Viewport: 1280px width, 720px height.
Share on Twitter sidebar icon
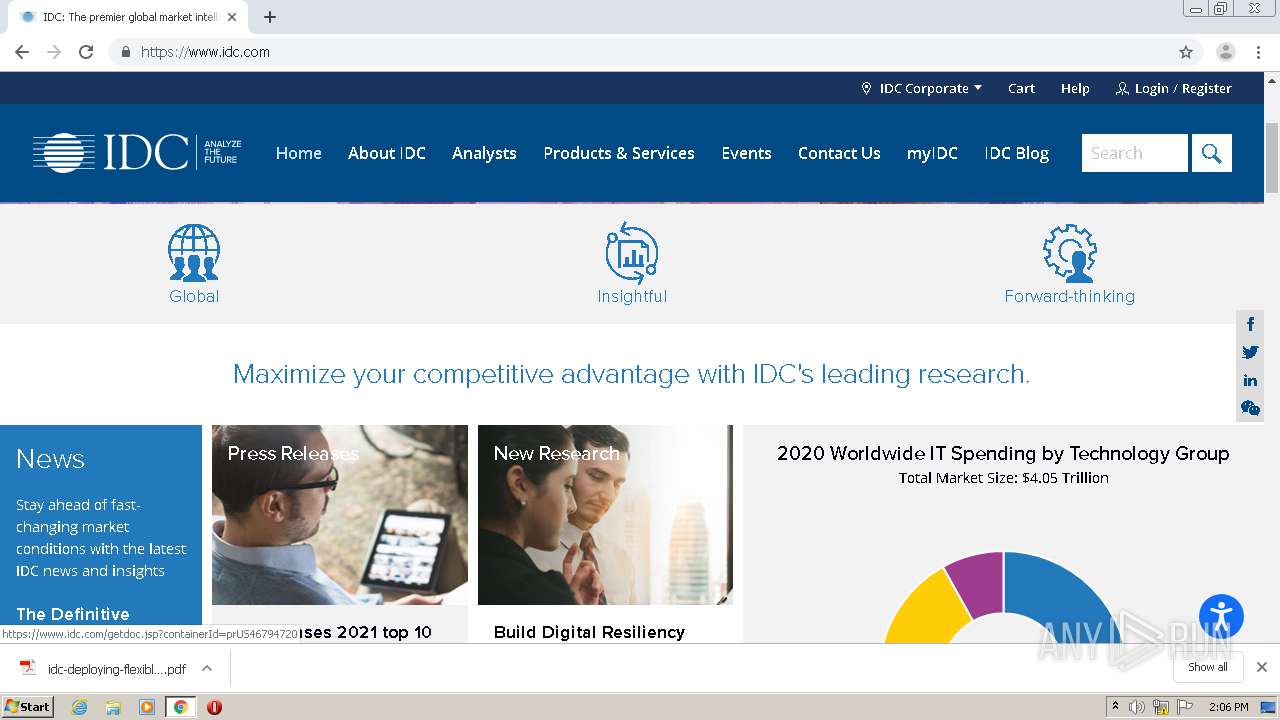(1250, 352)
